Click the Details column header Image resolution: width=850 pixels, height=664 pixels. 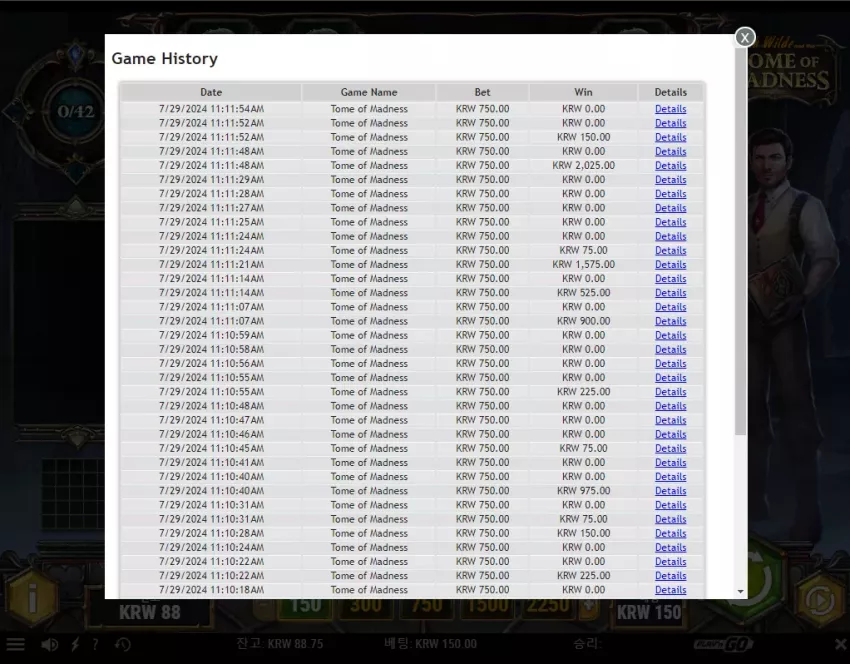671,92
